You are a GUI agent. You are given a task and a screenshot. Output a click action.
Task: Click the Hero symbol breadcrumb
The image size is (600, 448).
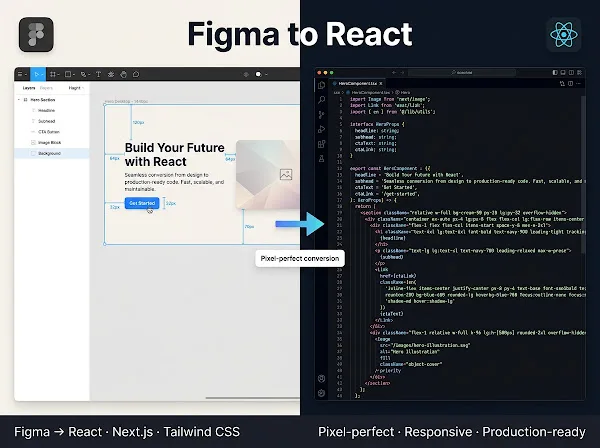point(403,92)
